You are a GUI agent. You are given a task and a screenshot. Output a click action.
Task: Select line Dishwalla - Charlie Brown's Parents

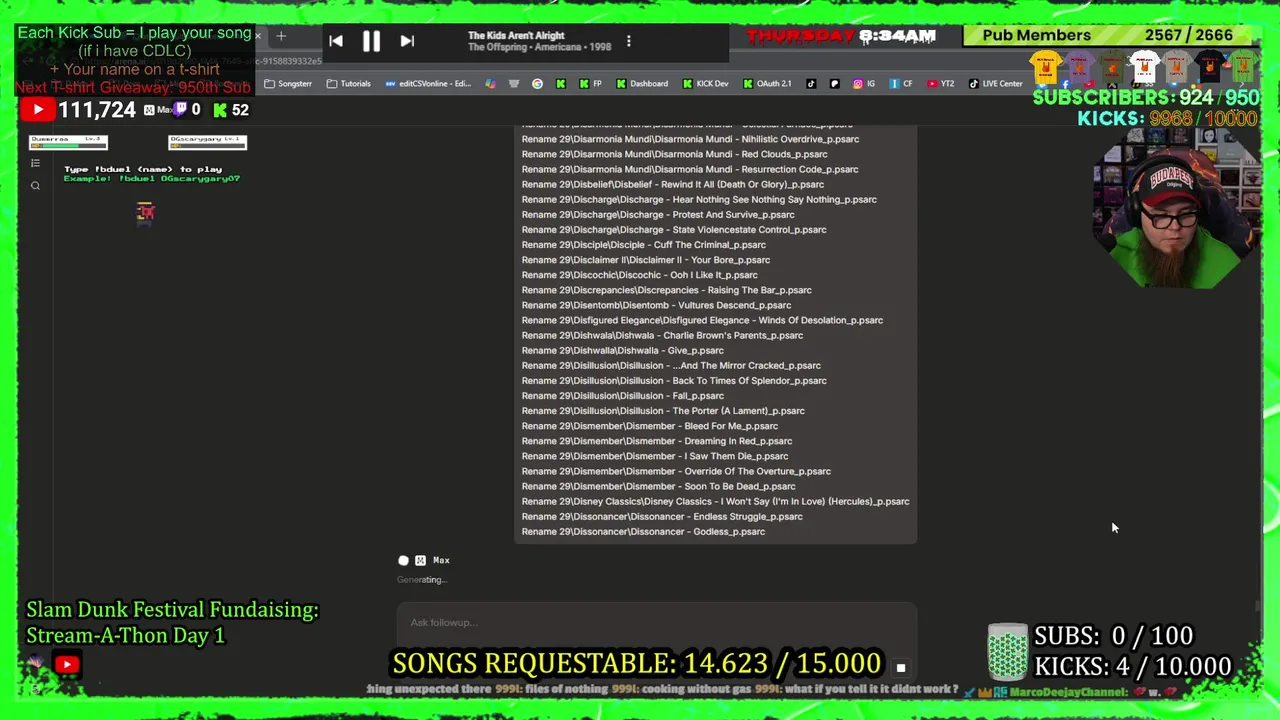pyautogui.click(x=662, y=335)
